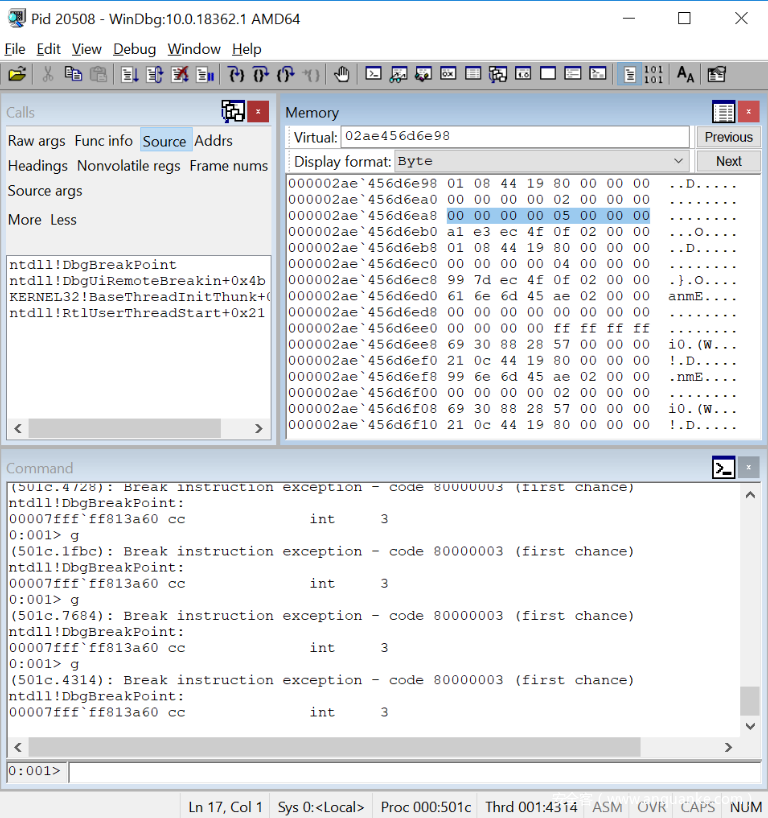The width and height of the screenshot is (768, 818).
Task: Toggle source mode on in toolbar
Action: pyautogui.click(x=629, y=74)
